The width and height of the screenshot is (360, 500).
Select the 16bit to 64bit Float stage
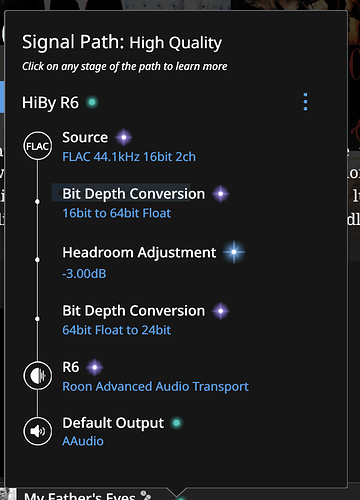(117, 213)
